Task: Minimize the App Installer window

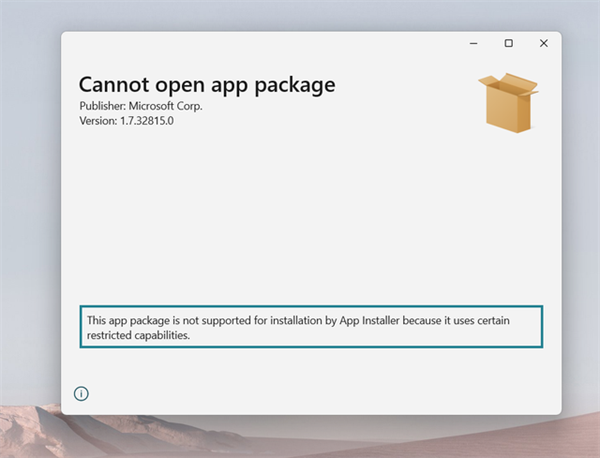Action: (x=474, y=43)
